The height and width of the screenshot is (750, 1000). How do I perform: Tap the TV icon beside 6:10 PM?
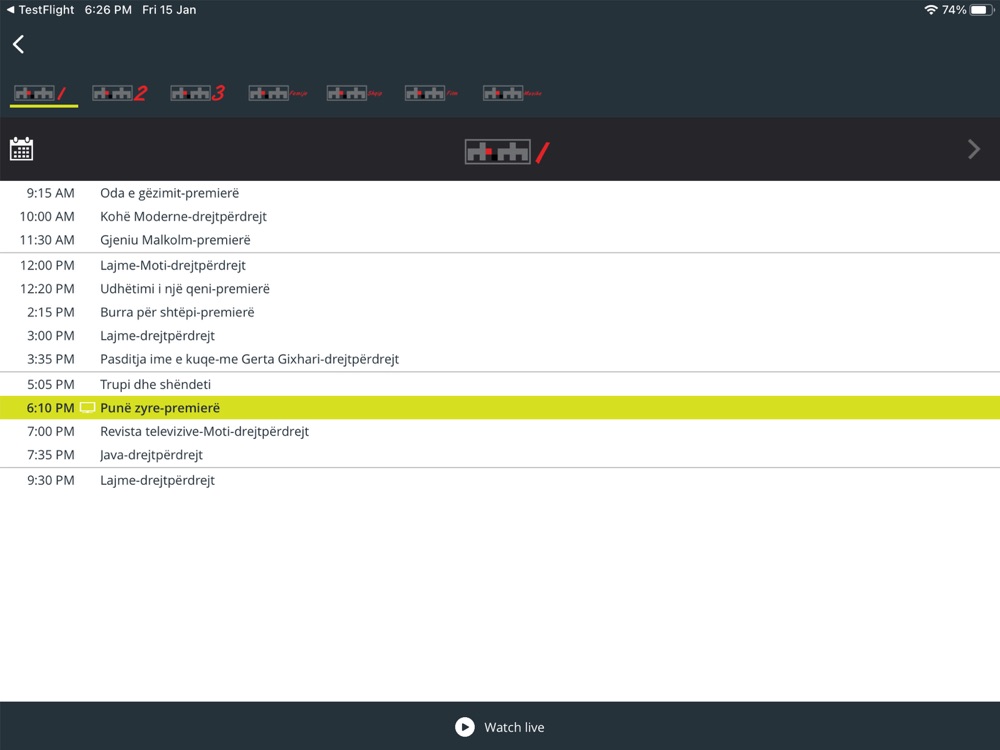tap(87, 408)
